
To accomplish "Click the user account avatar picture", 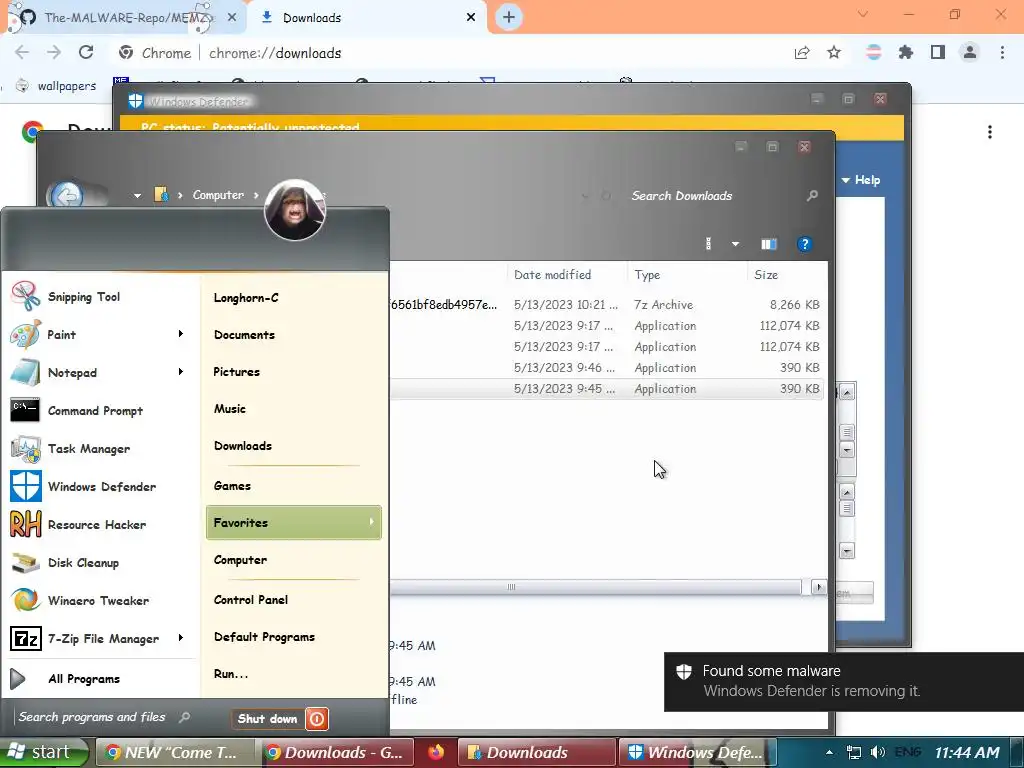I will 295,210.
